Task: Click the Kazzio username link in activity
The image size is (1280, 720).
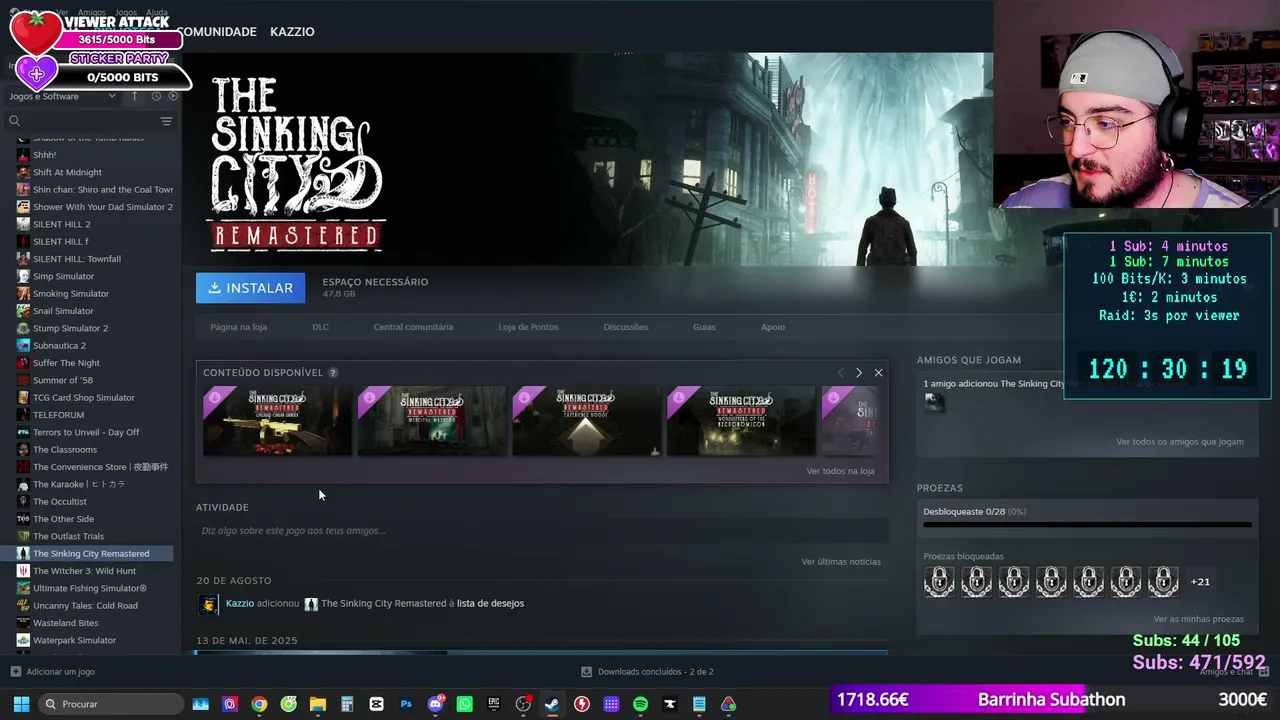Action: pyautogui.click(x=240, y=604)
